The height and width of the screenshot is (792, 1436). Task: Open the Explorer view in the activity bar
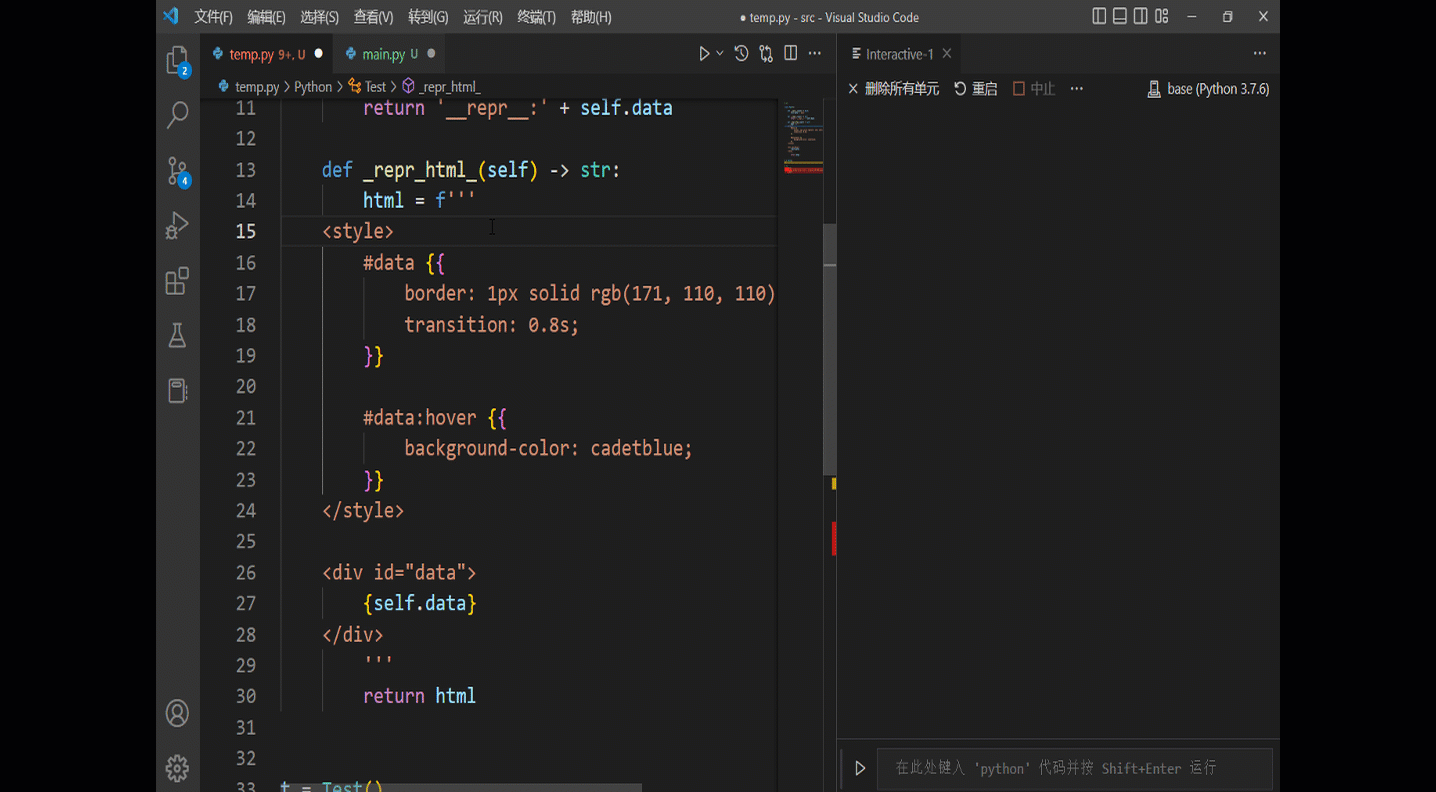click(x=177, y=60)
